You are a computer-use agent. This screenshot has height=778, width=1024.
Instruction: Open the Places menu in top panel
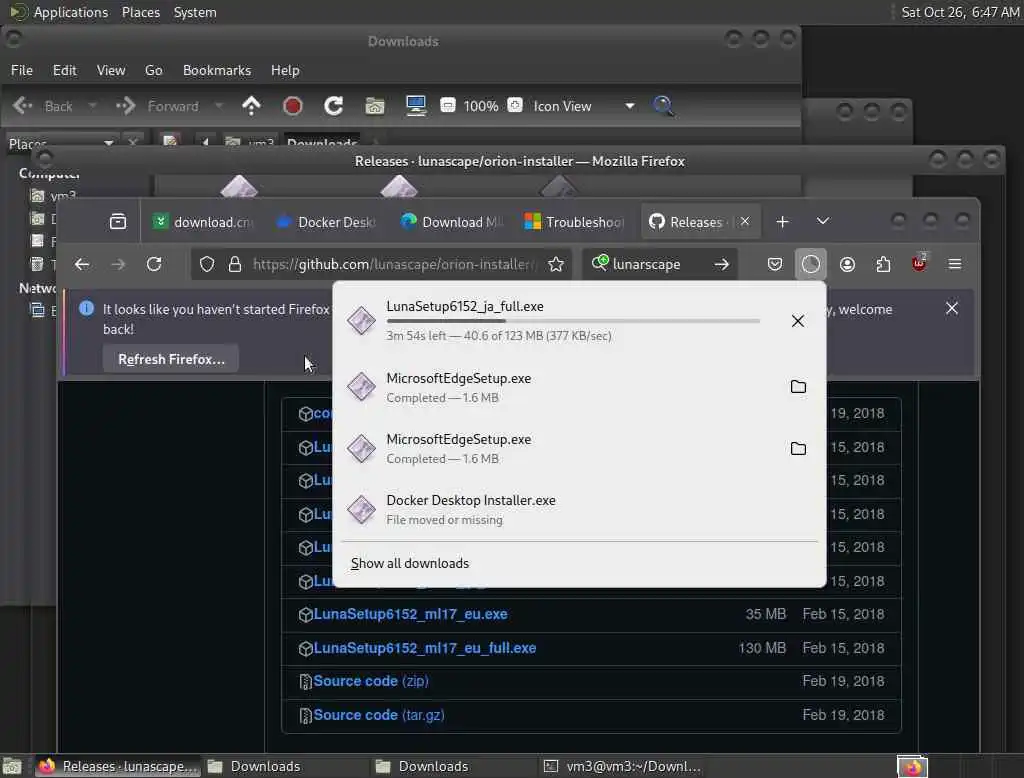tap(140, 12)
